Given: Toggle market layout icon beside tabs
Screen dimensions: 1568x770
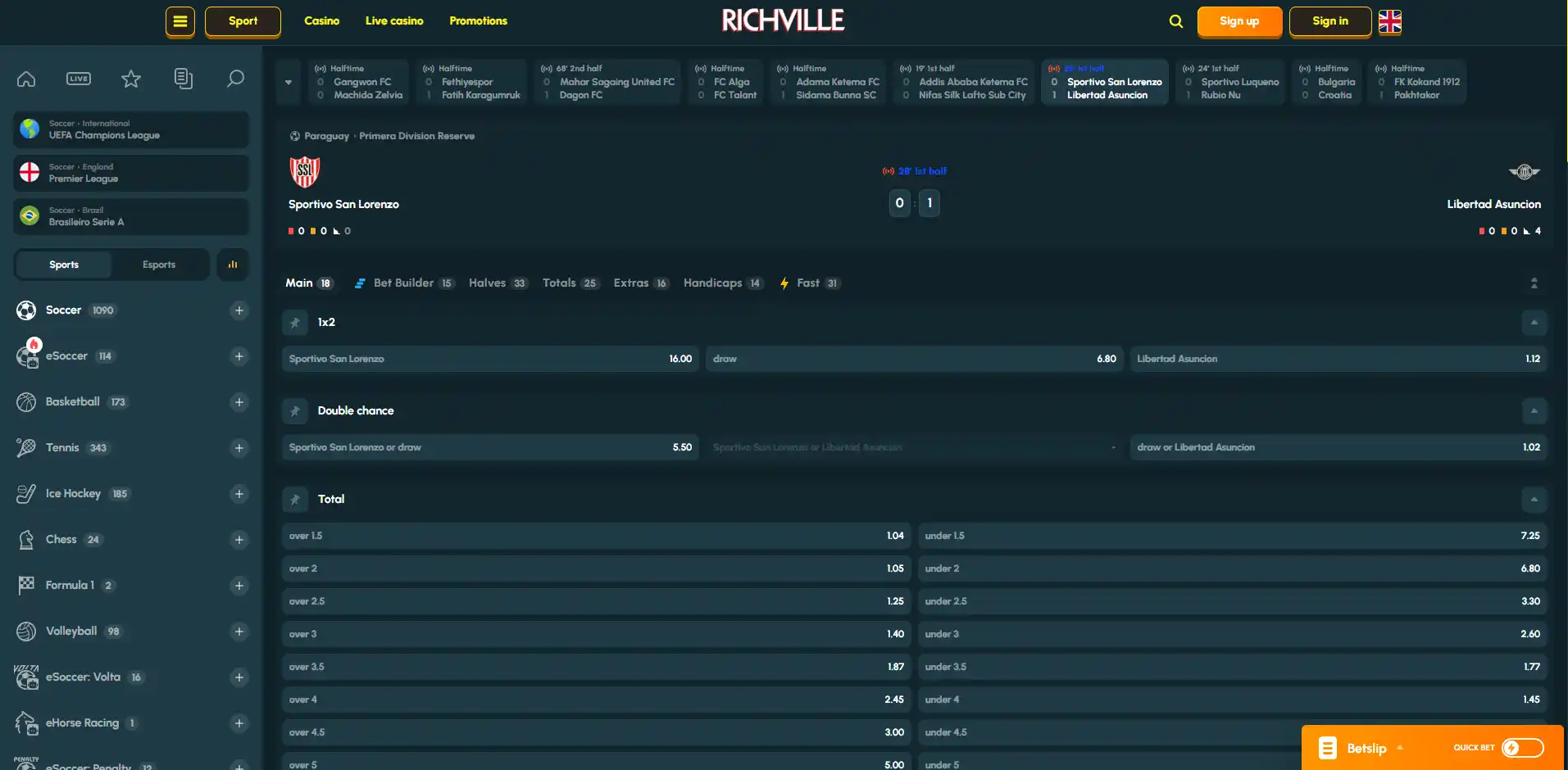Looking at the screenshot, I should pyautogui.click(x=1534, y=283).
